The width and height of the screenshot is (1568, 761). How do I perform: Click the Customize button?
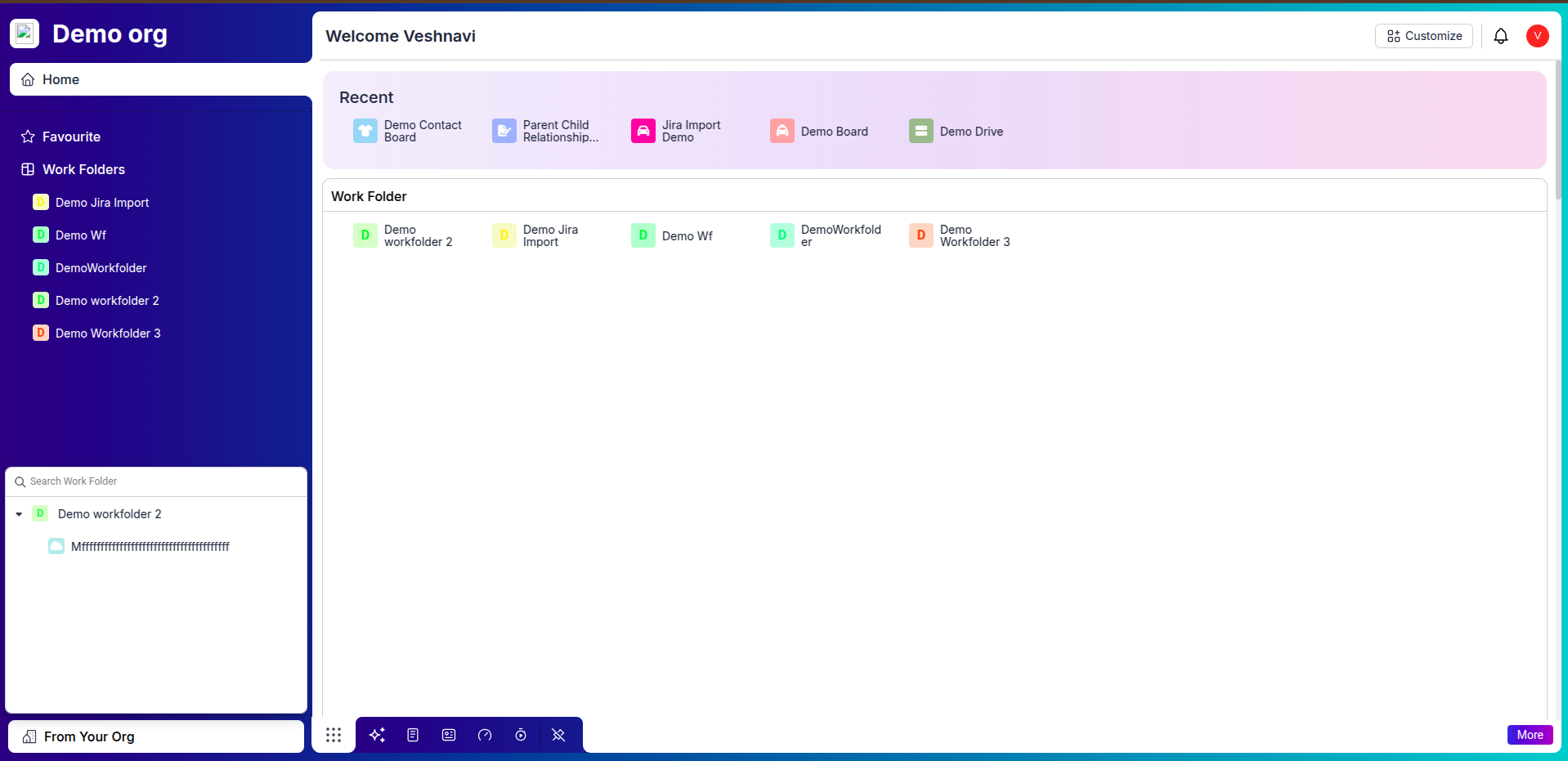(x=1424, y=36)
